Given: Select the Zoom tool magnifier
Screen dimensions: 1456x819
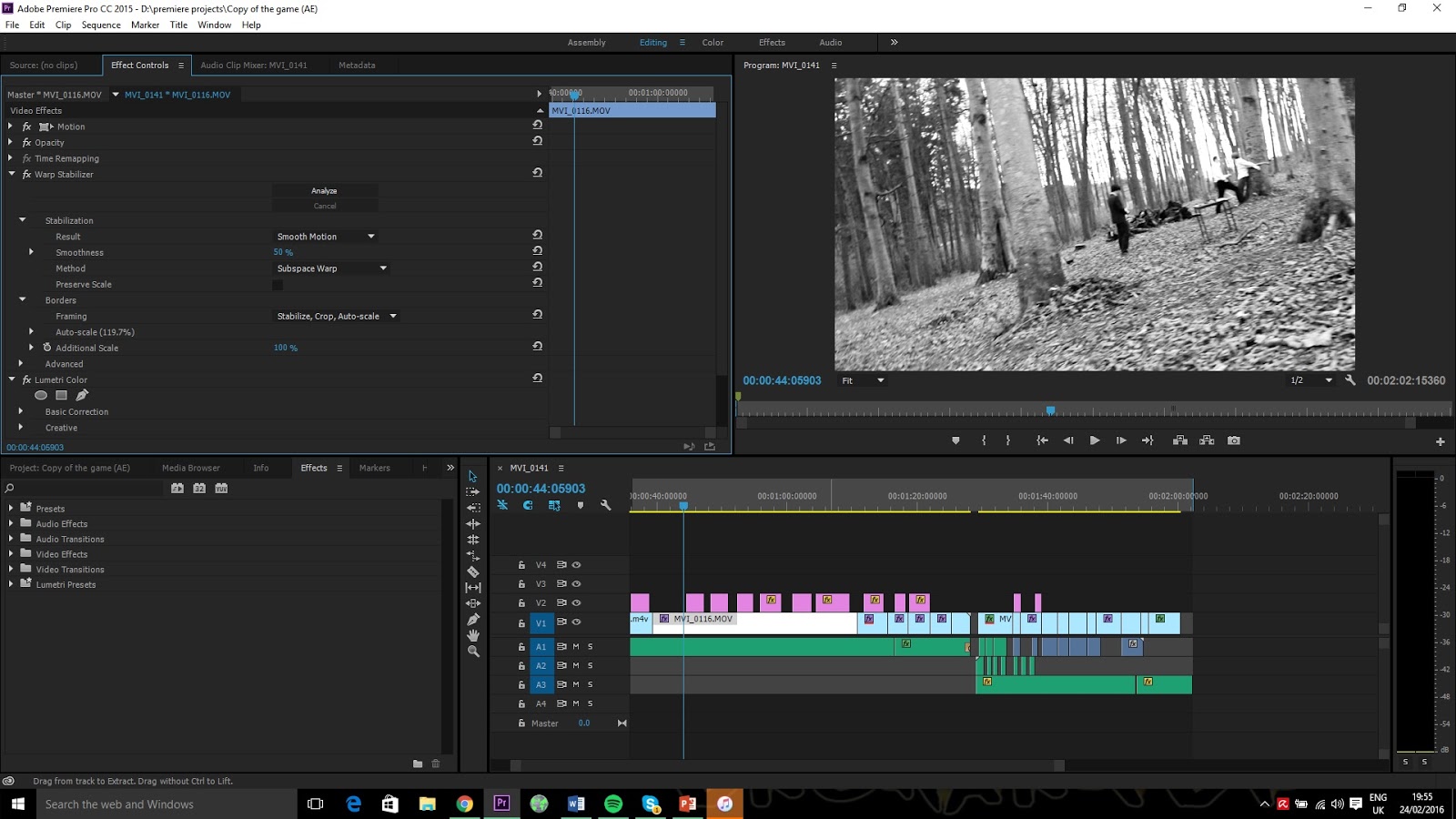Looking at the screenshot, I should click(x=473, y=652).
